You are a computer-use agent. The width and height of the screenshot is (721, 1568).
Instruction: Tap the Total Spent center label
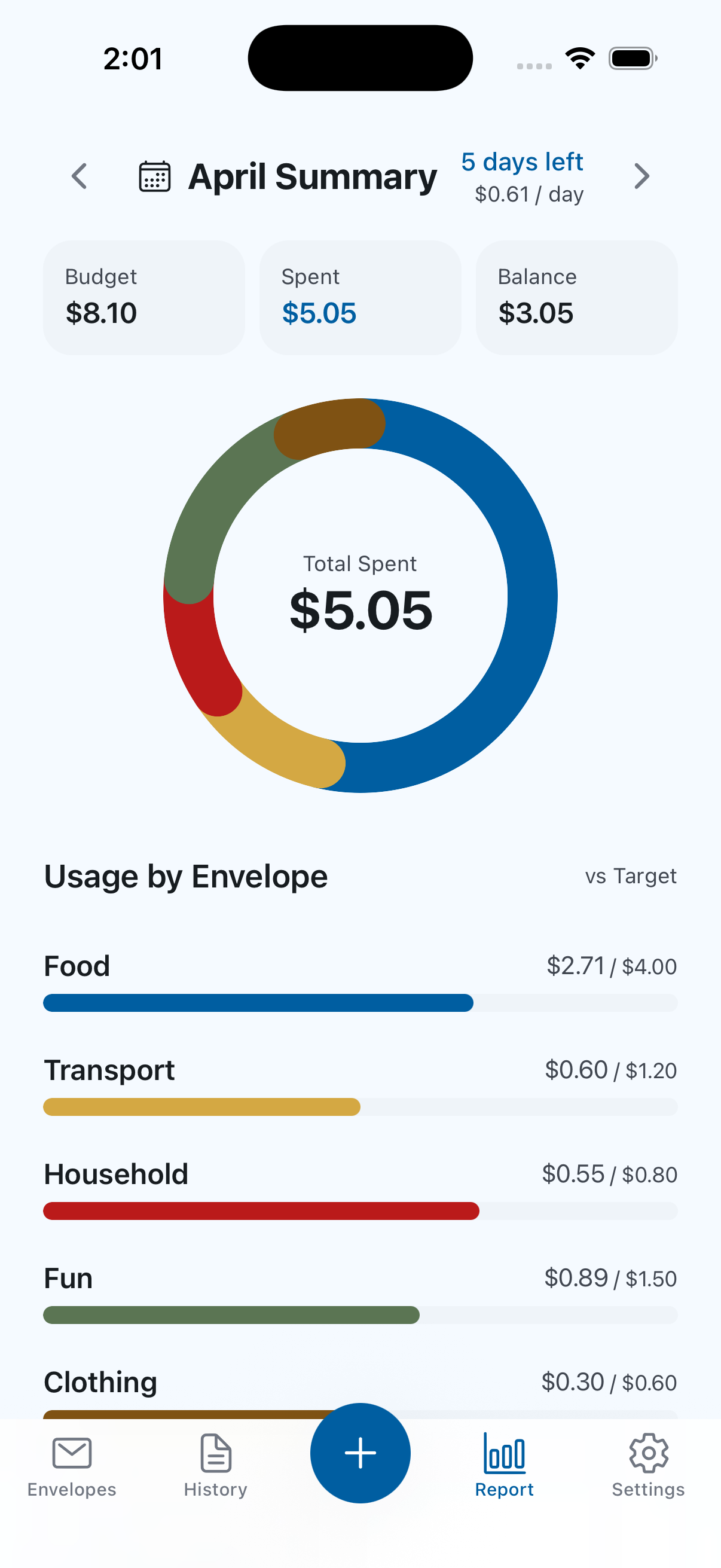coord(360,564)
